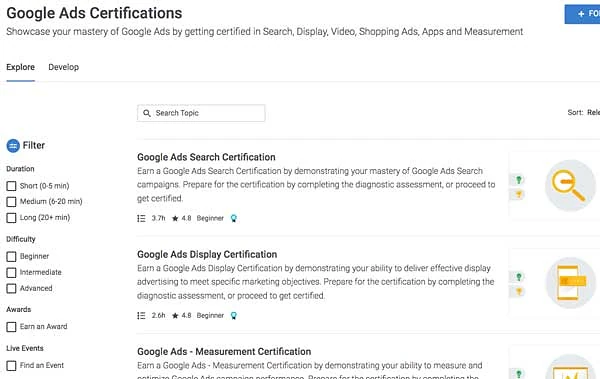Open Measurement Certification chart thumbnail
The image size is (600, 379).
pyautogui.click(x=570, y=367)
